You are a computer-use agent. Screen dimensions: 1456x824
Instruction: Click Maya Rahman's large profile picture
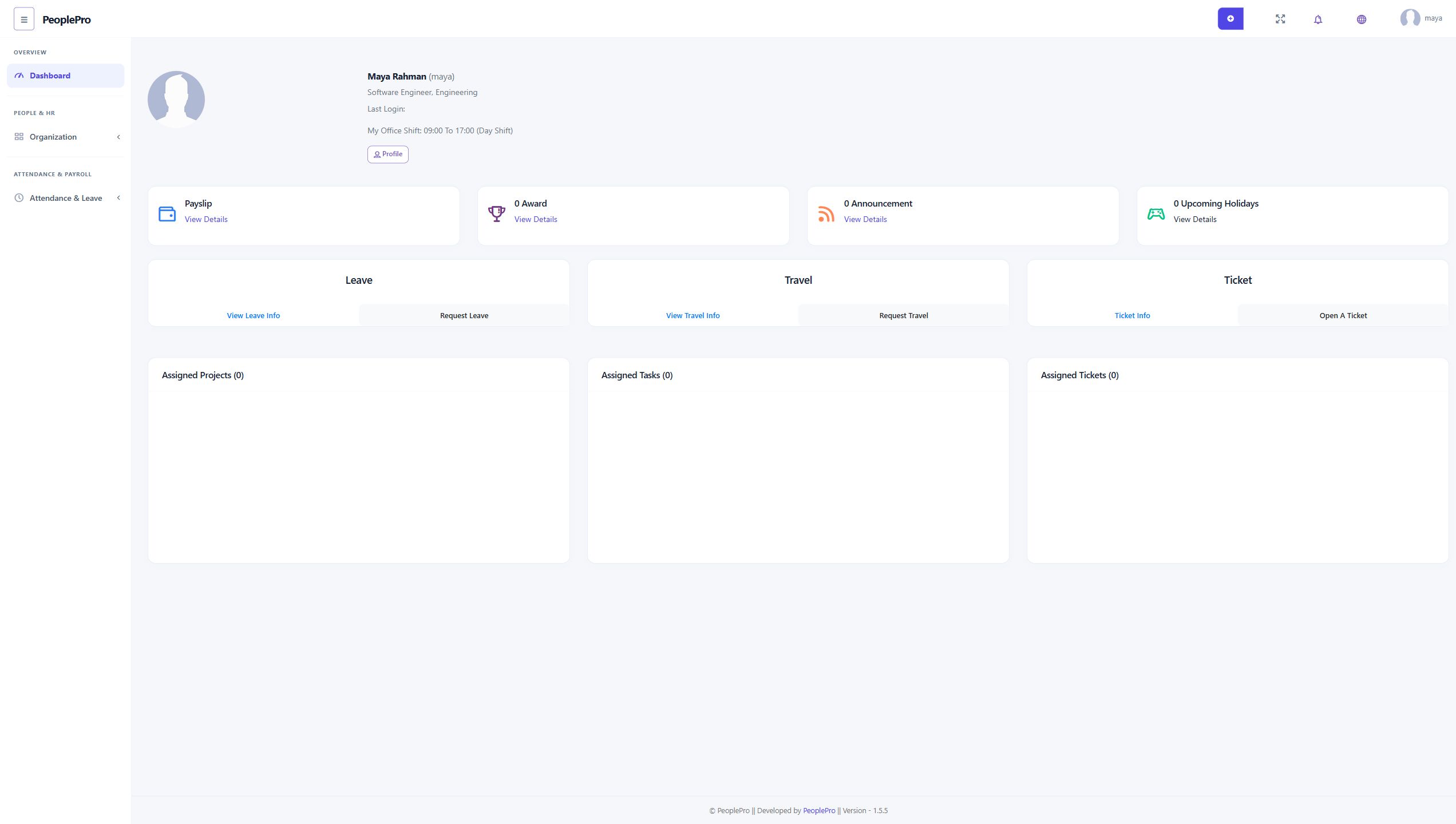[176, 100]
